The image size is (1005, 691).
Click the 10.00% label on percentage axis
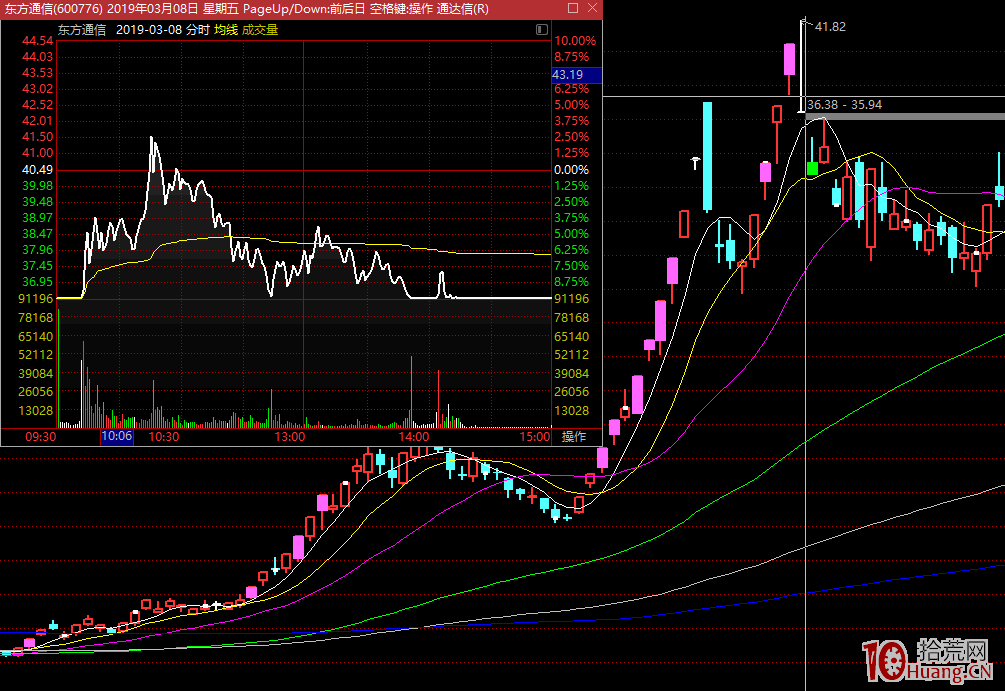coord(574,41)
